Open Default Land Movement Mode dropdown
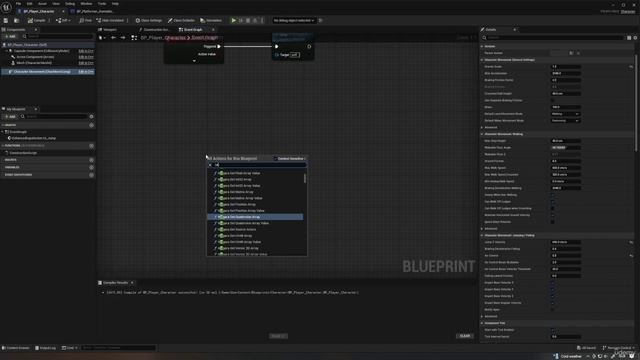 click(x=565, y=114)
